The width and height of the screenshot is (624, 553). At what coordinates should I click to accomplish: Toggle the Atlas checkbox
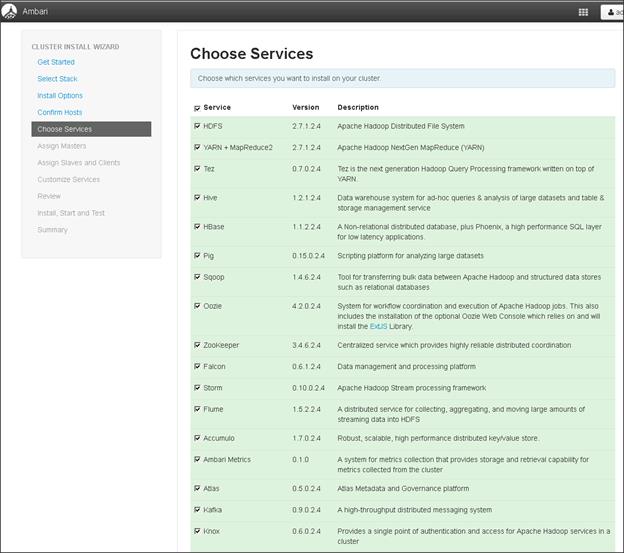[197, 488]
